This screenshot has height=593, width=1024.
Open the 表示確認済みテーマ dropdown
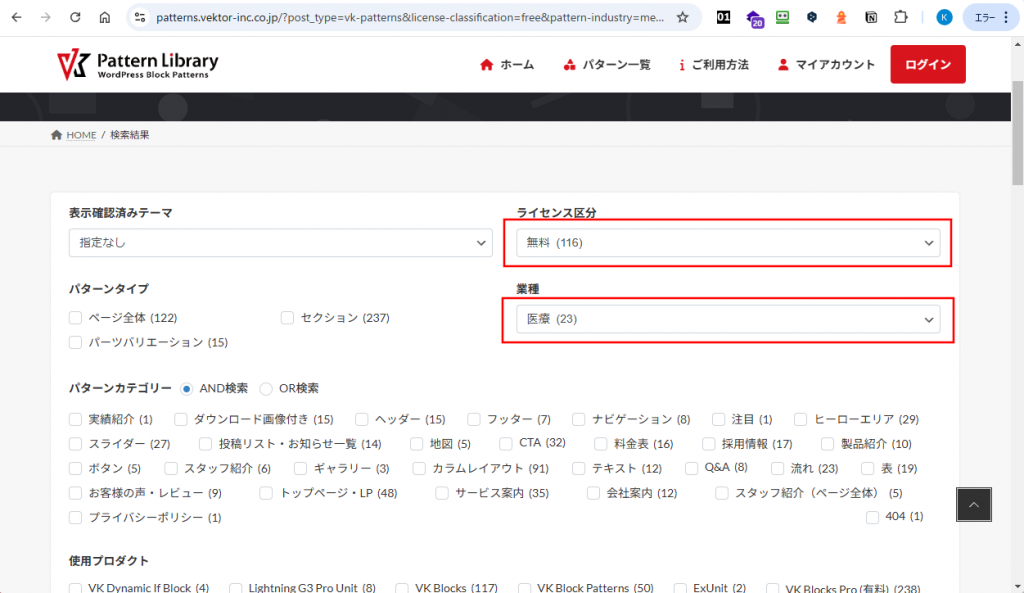click(280, 243)
